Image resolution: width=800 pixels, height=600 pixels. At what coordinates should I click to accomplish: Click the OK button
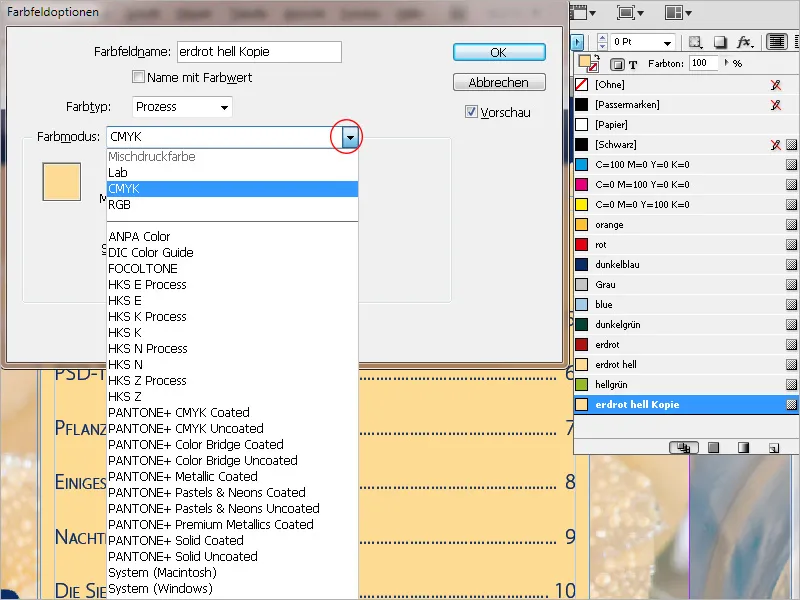click(x=499, y=52)
